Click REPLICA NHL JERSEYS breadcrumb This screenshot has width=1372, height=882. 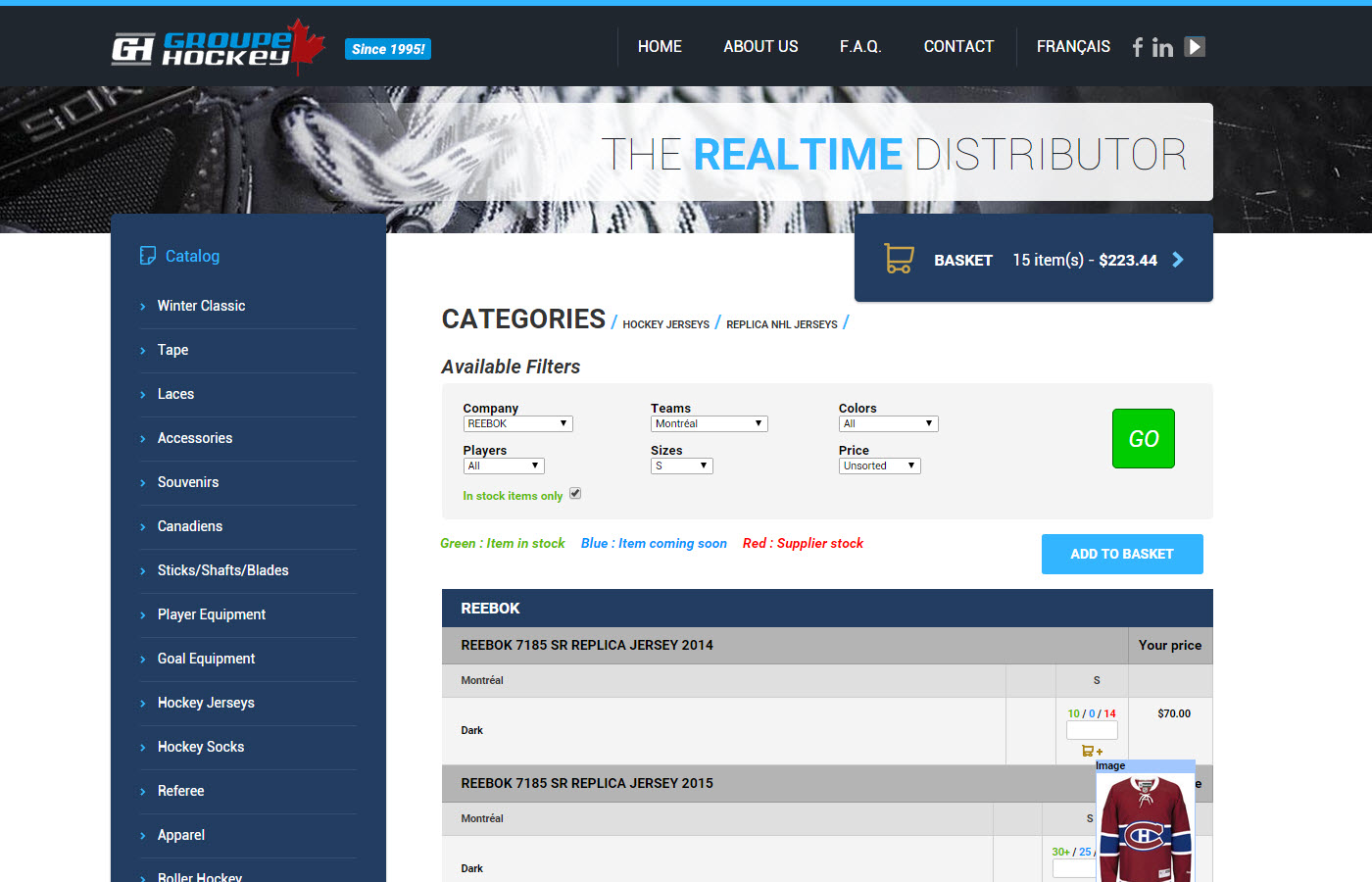coord(781,324)
